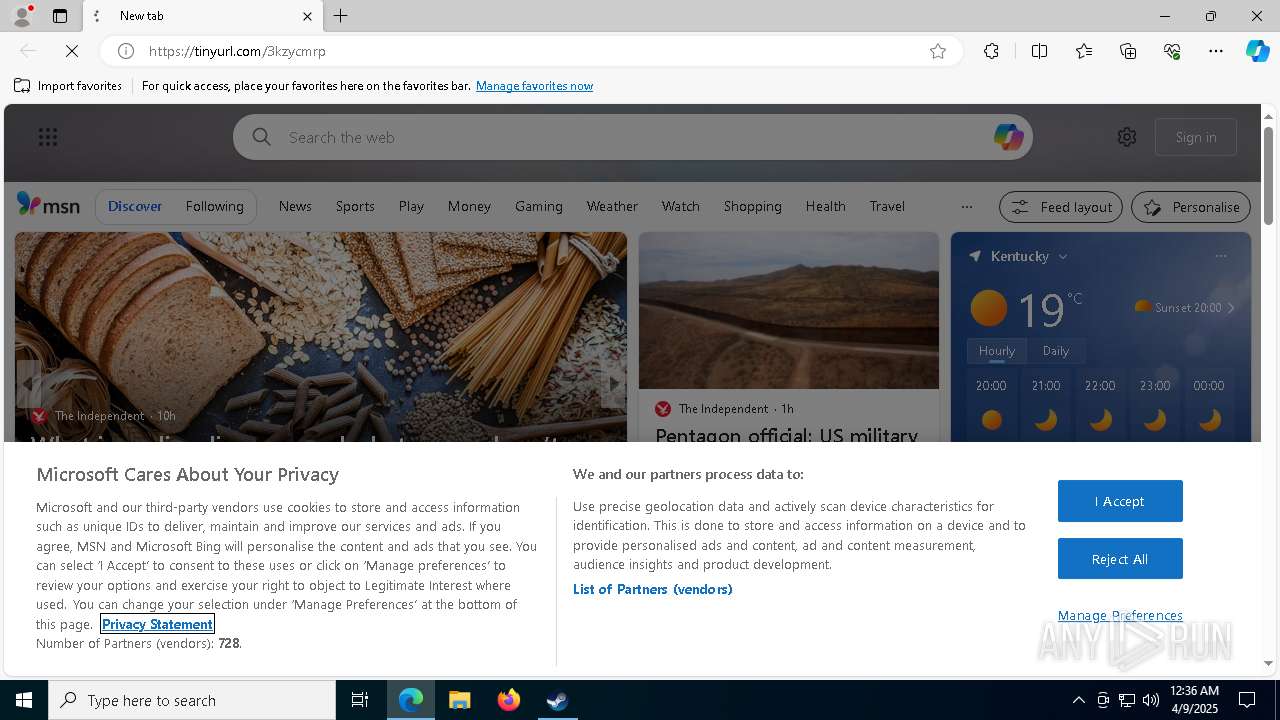
Task: Open File Explorer from taskbar
Action: pos(460,700)
